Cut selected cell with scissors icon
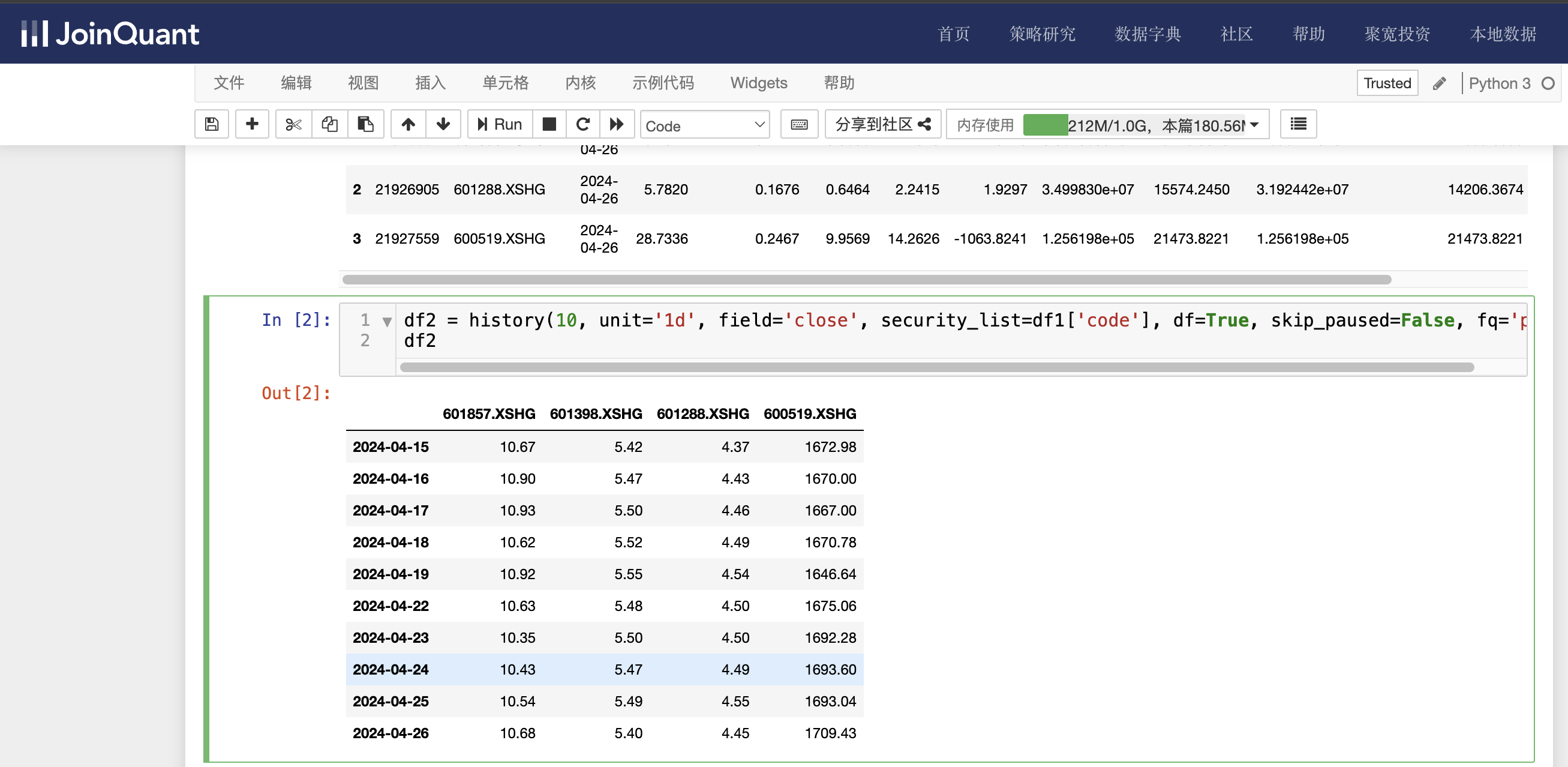 tap(293, 124)
